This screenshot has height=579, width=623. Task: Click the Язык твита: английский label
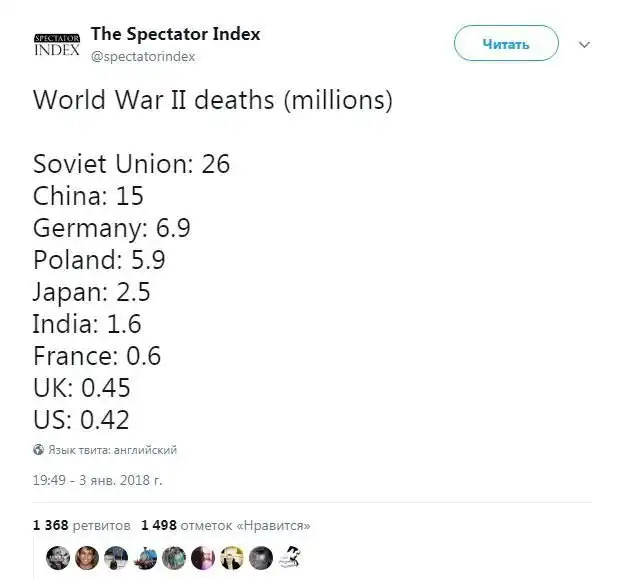click(x=113, y=450)
